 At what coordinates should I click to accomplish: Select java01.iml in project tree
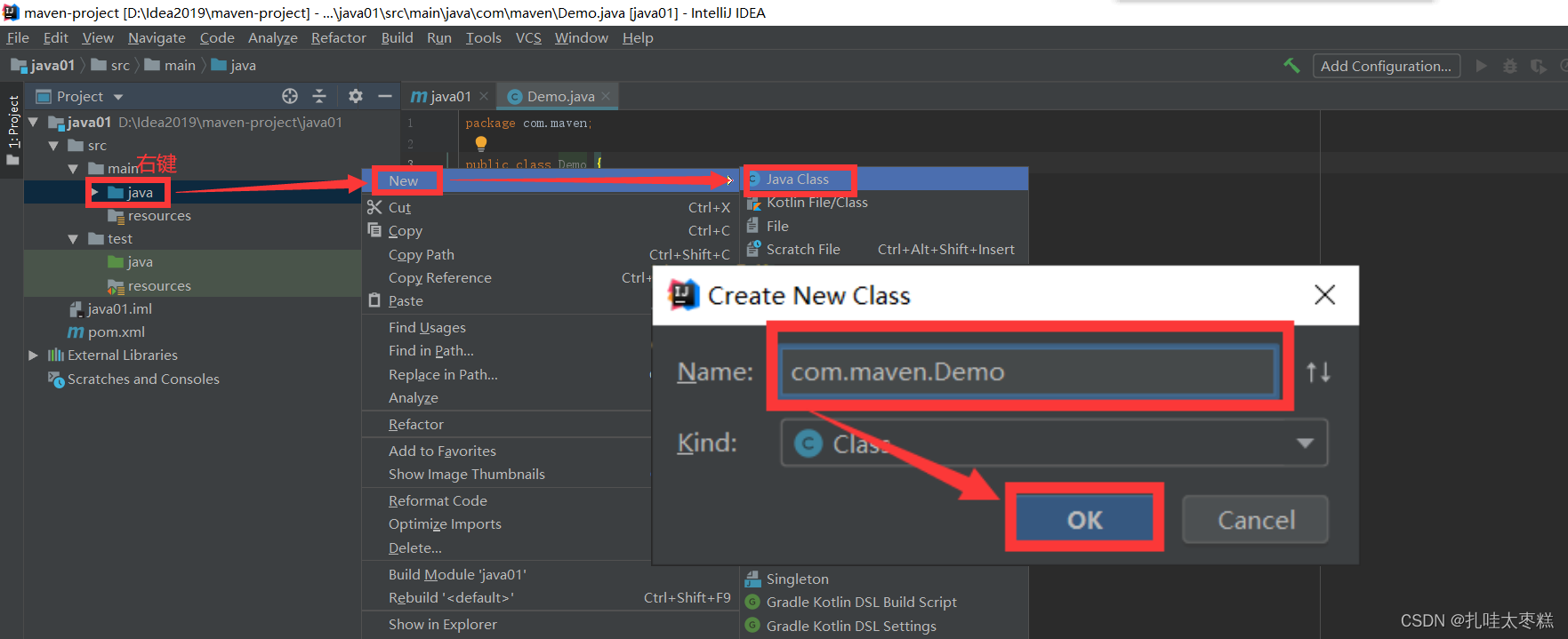point(111,309)
